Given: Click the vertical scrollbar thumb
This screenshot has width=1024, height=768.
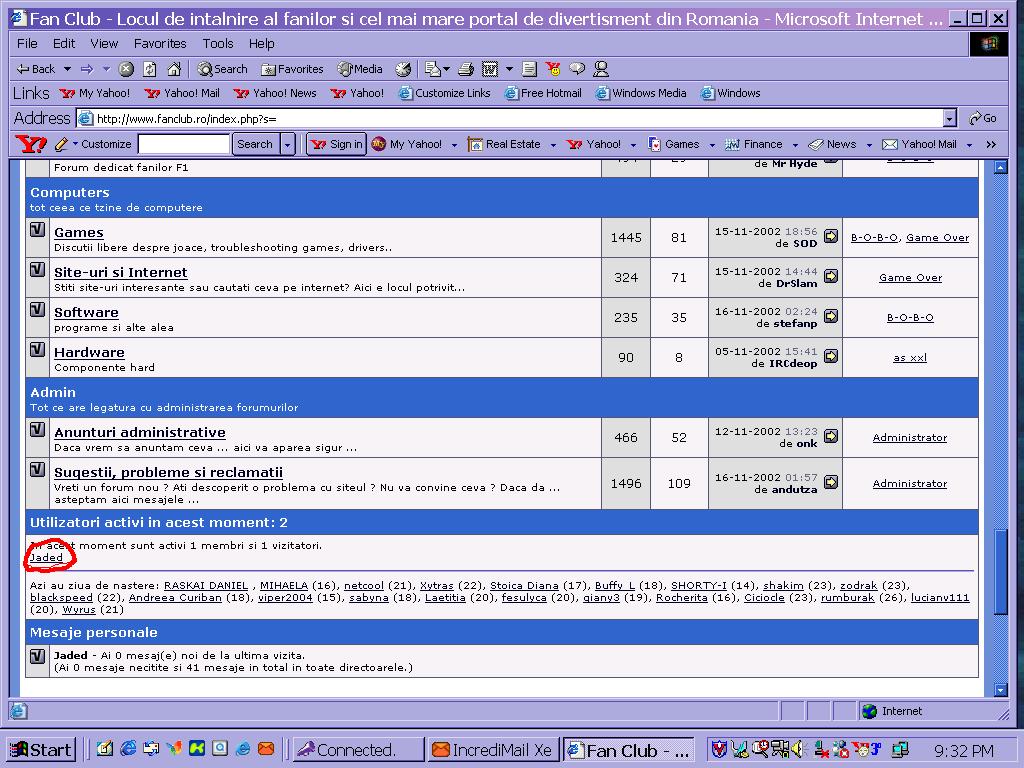Looking at the screenshot, I should (x=1000, y=571).
